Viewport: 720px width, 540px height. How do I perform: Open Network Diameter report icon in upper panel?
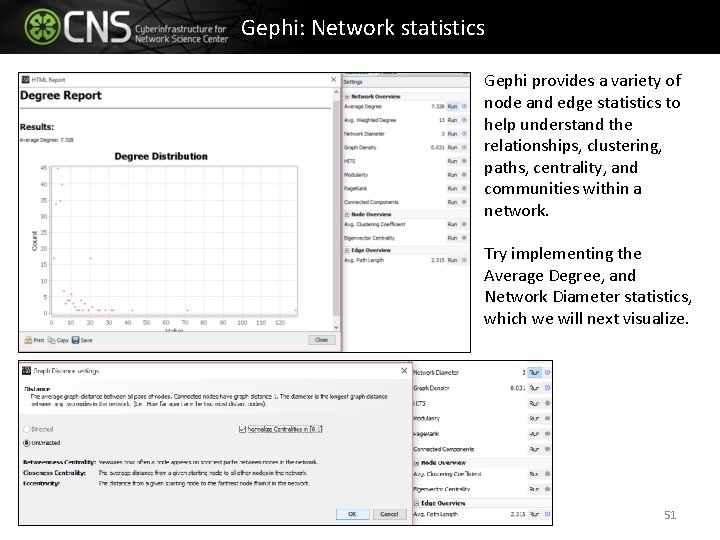pos(464,134)
